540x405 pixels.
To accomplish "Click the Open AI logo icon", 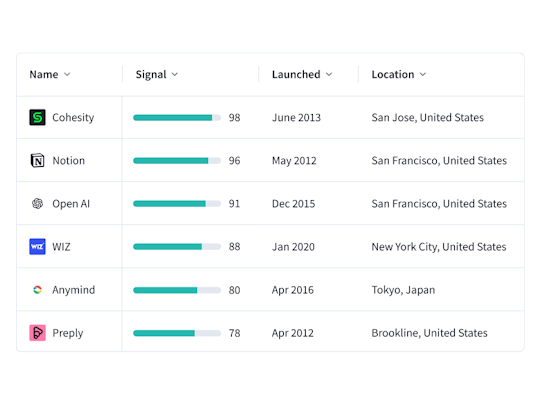I will click(37, 204).
